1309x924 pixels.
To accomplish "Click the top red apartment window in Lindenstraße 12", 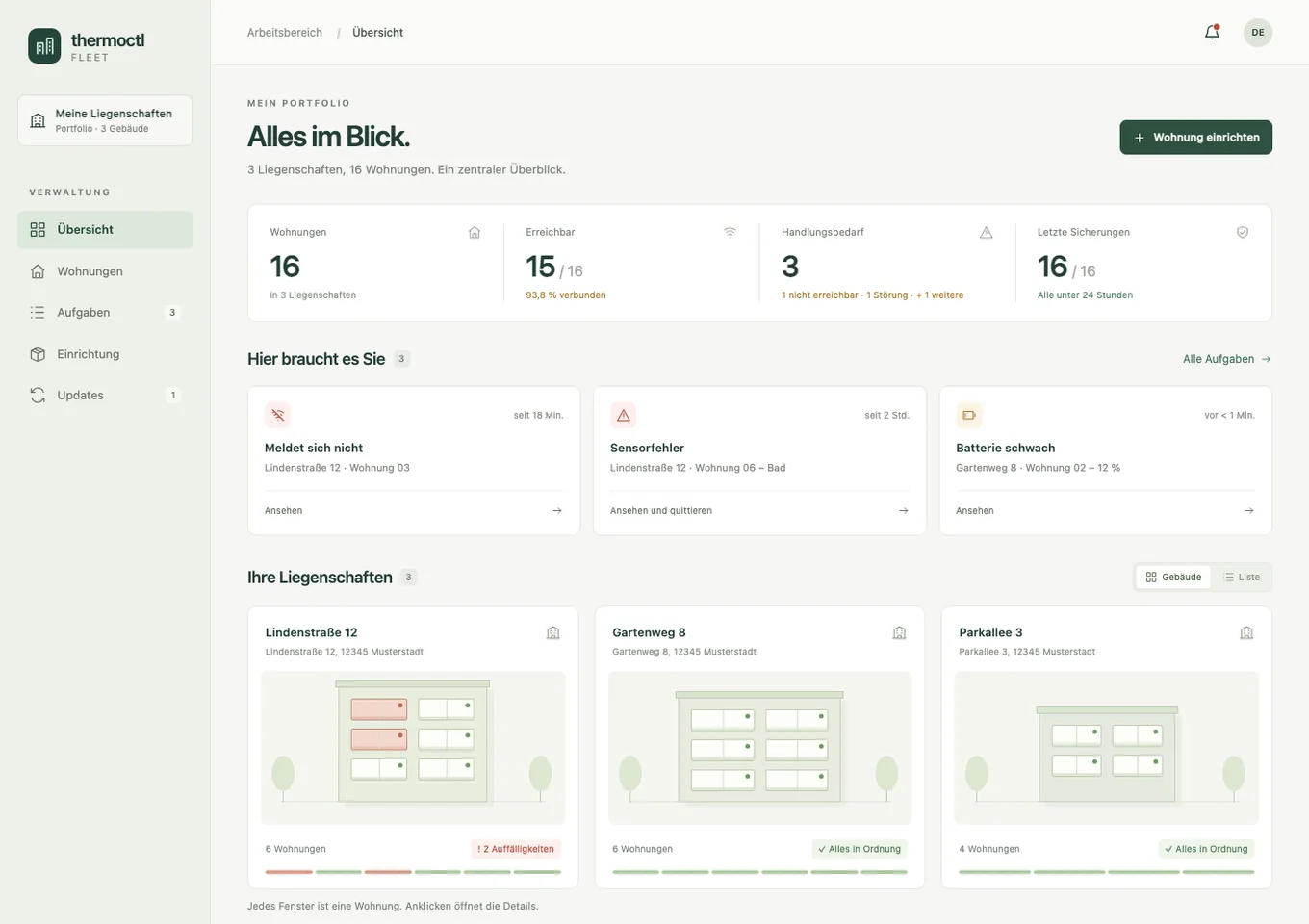I will click(x=379, y=709).
